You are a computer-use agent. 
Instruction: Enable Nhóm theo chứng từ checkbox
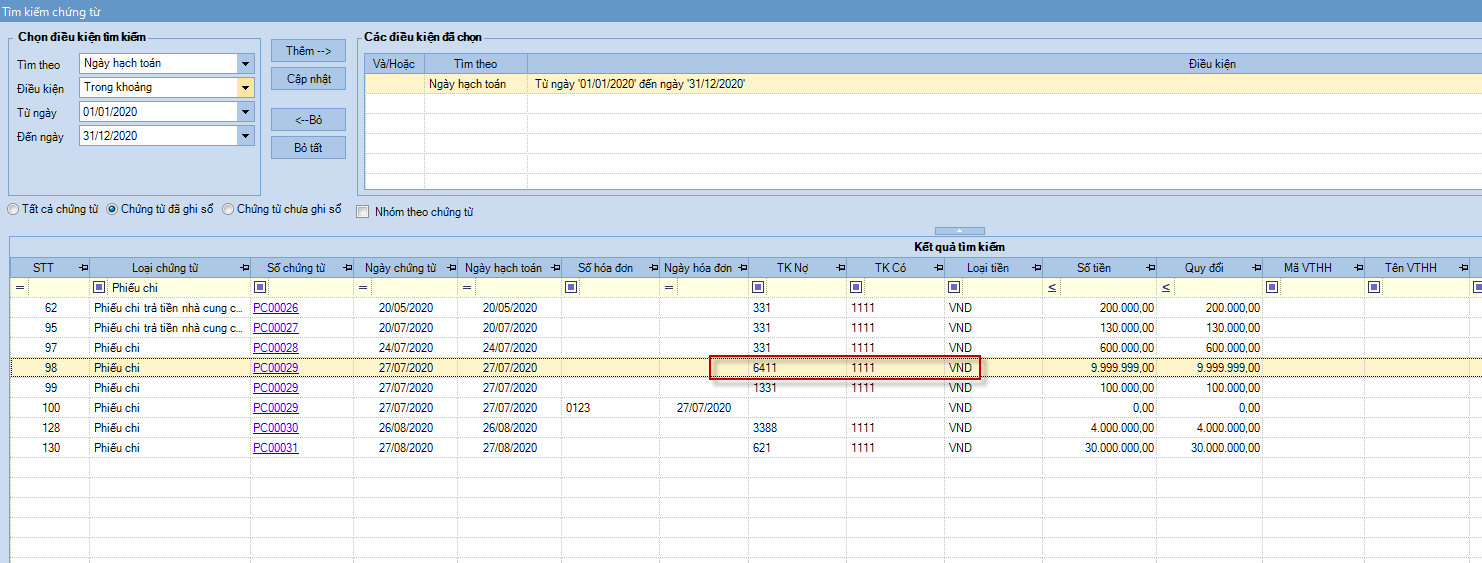[x=364, y=212]
